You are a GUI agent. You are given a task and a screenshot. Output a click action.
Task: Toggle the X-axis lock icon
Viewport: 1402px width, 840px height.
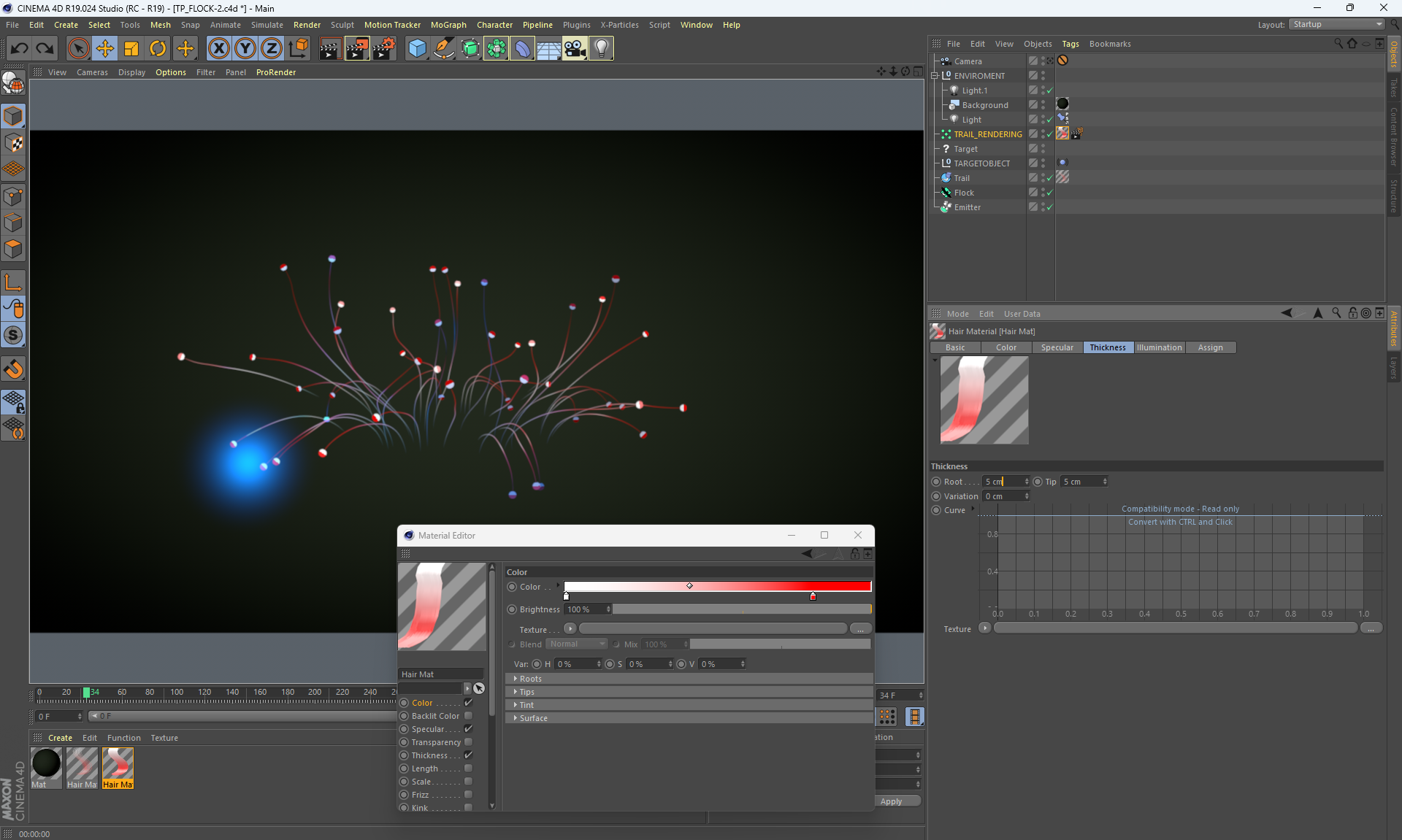tap(218, 49)
